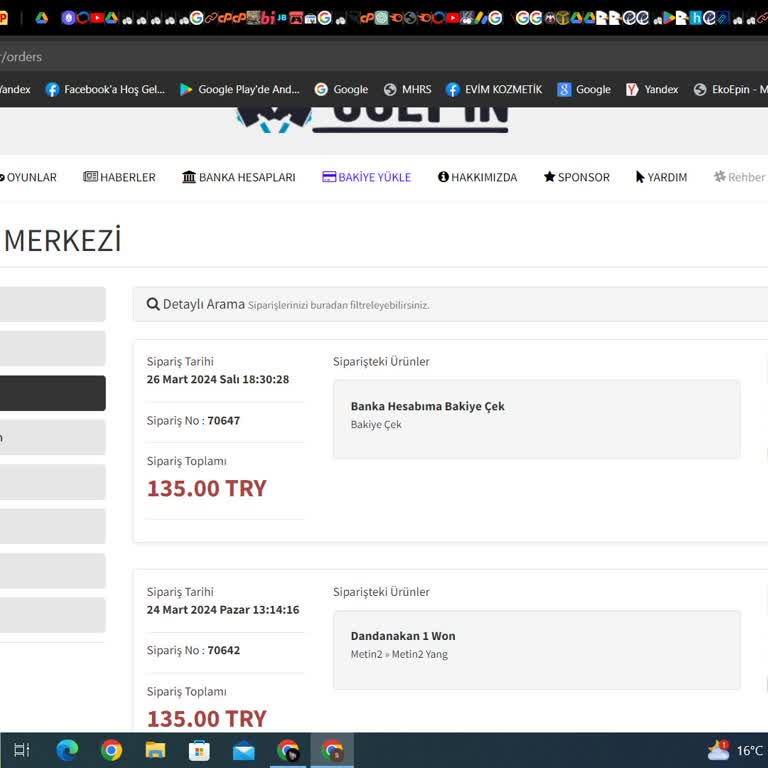The height and width of the screenshot is (768, 768).
Task: Open the Rehber menu item
Action: point(740,177)
